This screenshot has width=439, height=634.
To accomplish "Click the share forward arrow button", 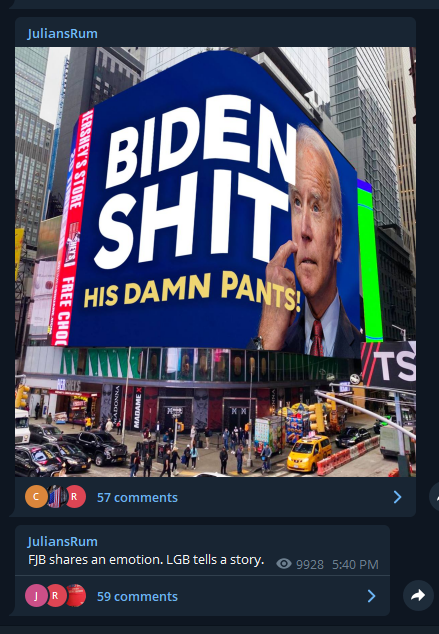I will pyautogui.click(x=418, y=595).
